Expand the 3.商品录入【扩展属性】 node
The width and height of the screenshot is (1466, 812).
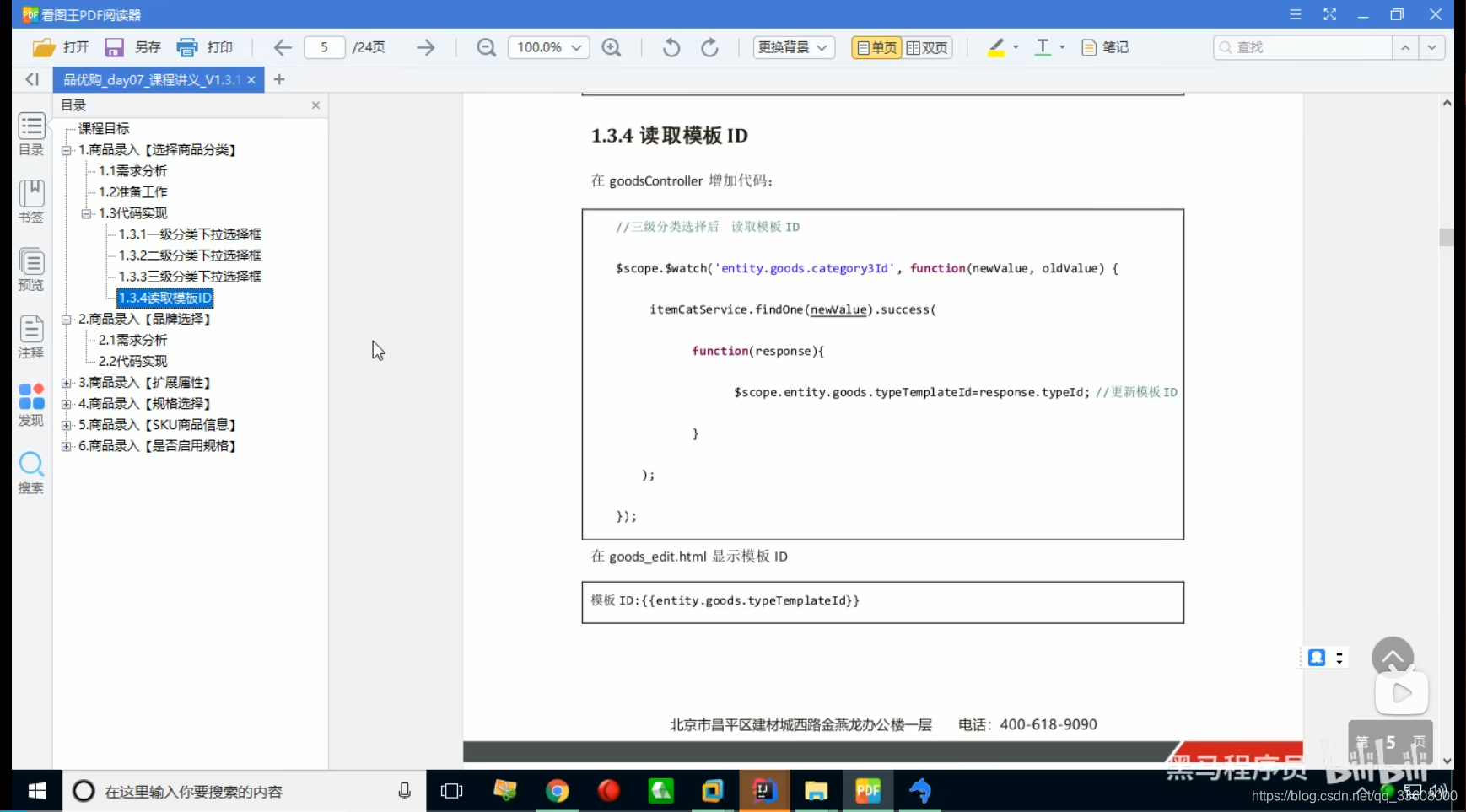tap(66, 383)
